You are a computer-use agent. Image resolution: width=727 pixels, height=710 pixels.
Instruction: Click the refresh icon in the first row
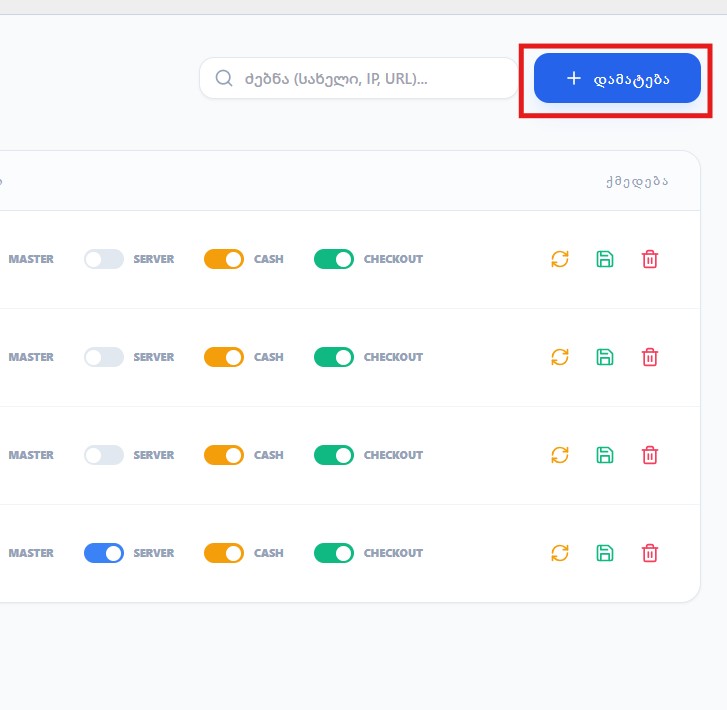click(x=560, y=259)
